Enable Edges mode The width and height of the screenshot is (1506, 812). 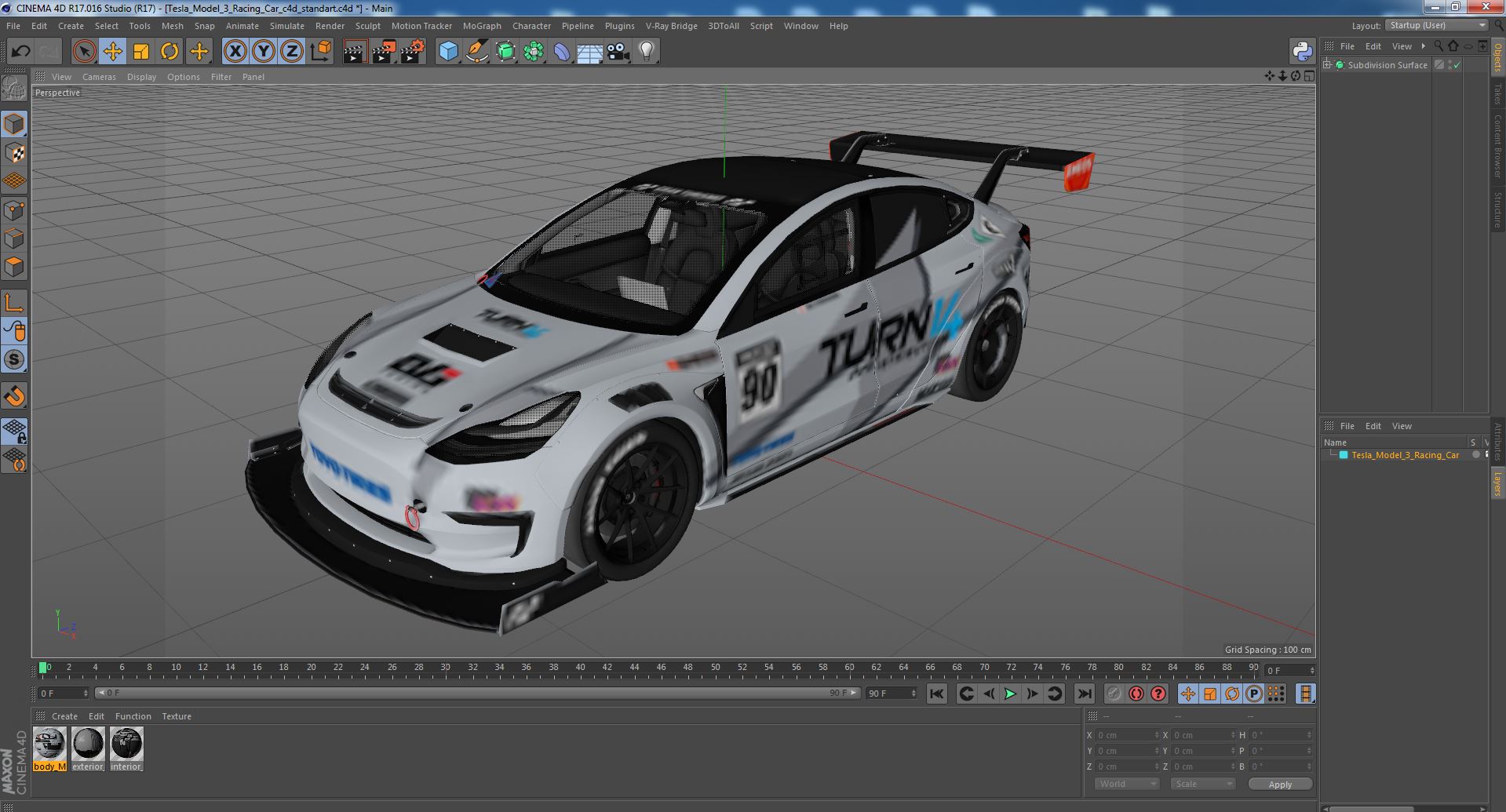(14, 239)
